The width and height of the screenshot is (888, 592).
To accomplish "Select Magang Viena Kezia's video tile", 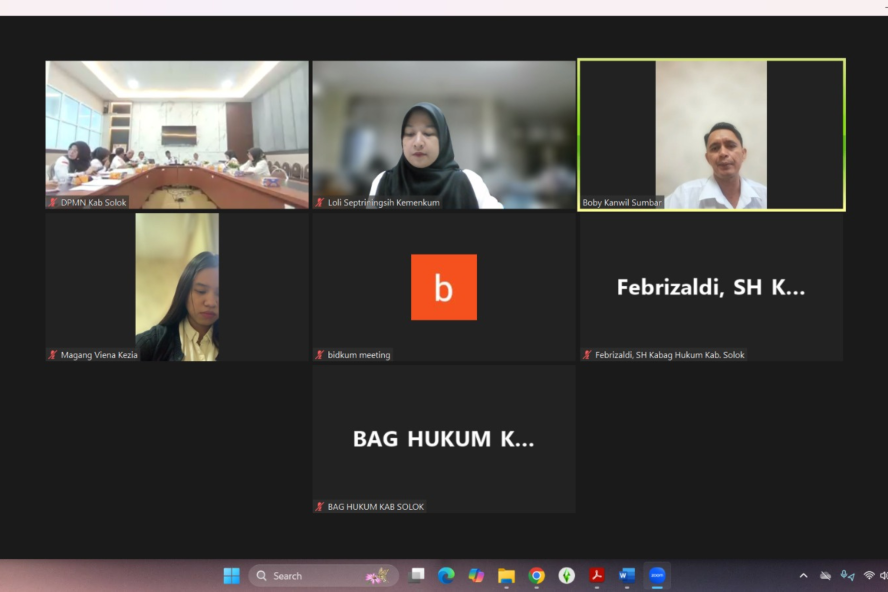I will point(177,287).
